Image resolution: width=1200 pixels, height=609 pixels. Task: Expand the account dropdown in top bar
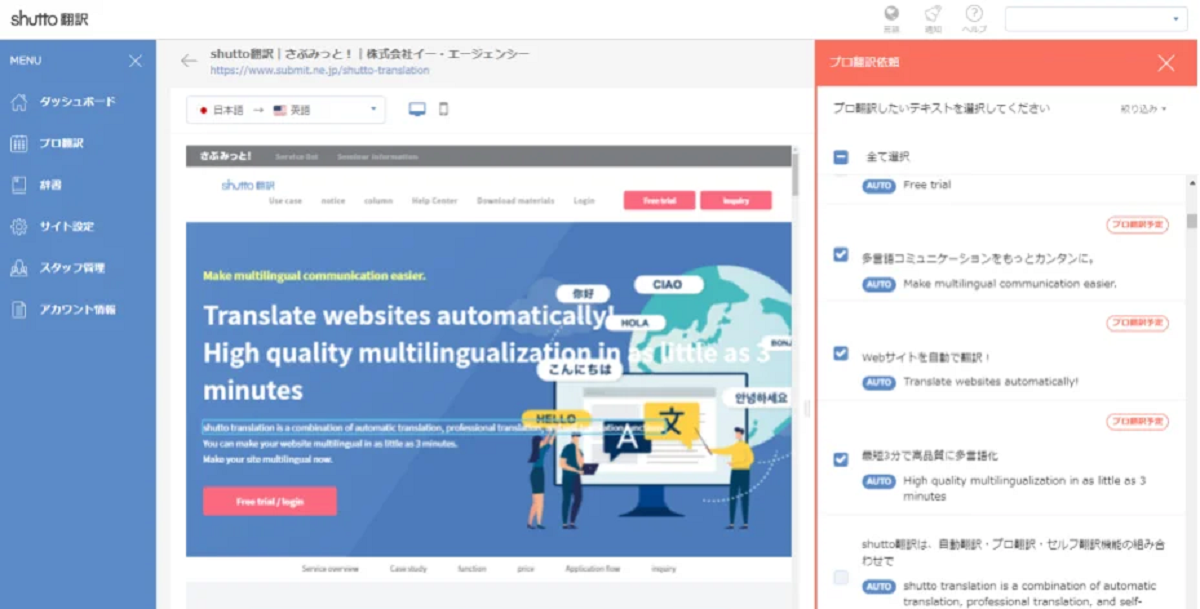click(1096, 19)
